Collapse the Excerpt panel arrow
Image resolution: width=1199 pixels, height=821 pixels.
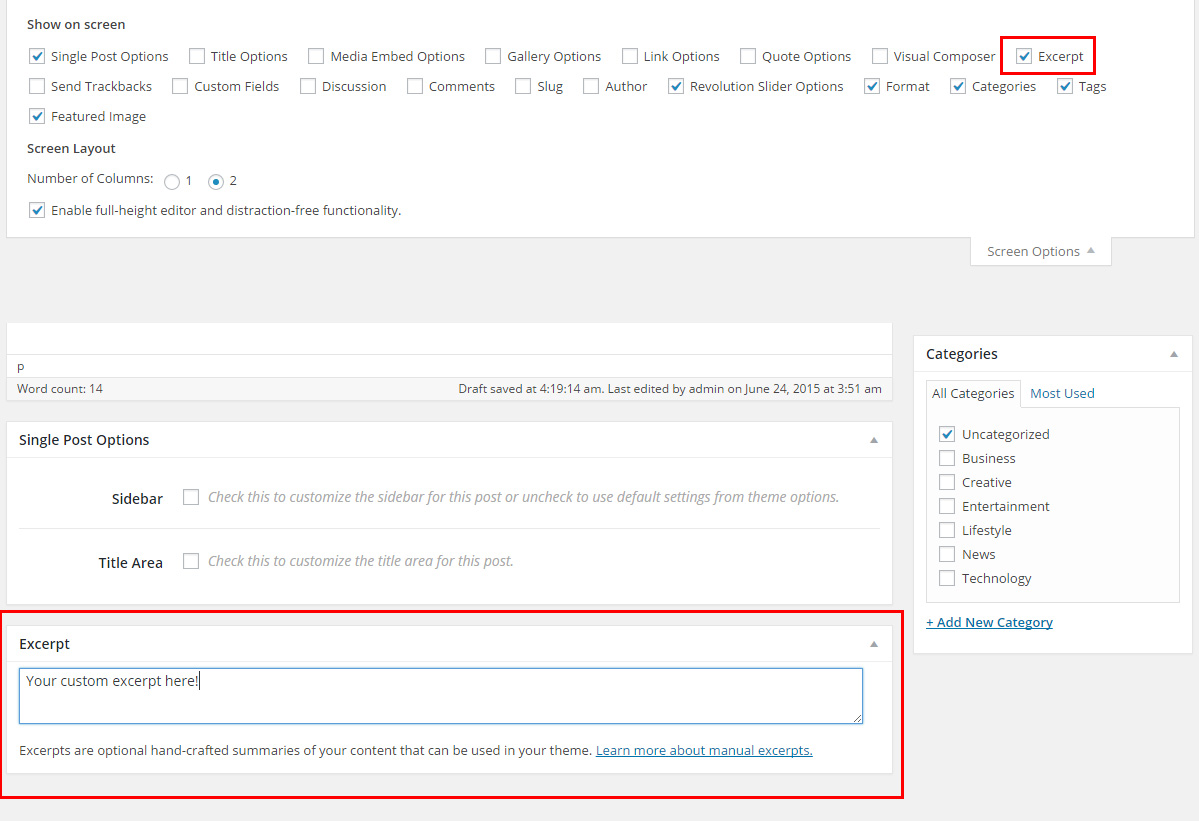coord(873,644)
